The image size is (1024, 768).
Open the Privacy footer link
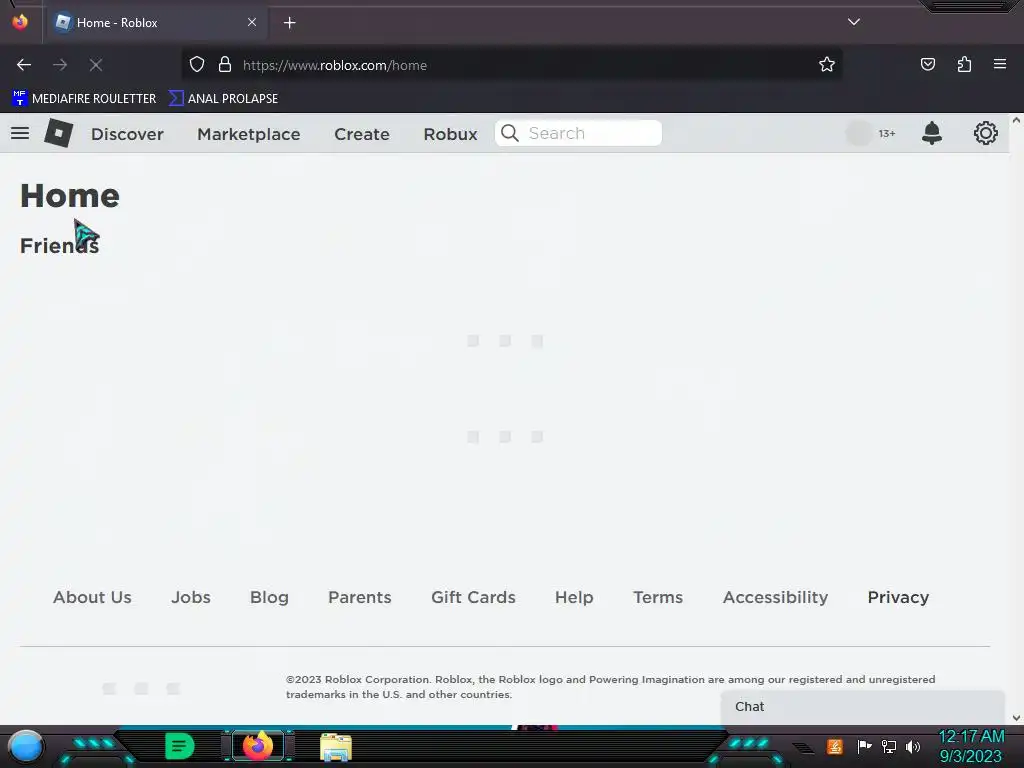[x=898, y=597]
